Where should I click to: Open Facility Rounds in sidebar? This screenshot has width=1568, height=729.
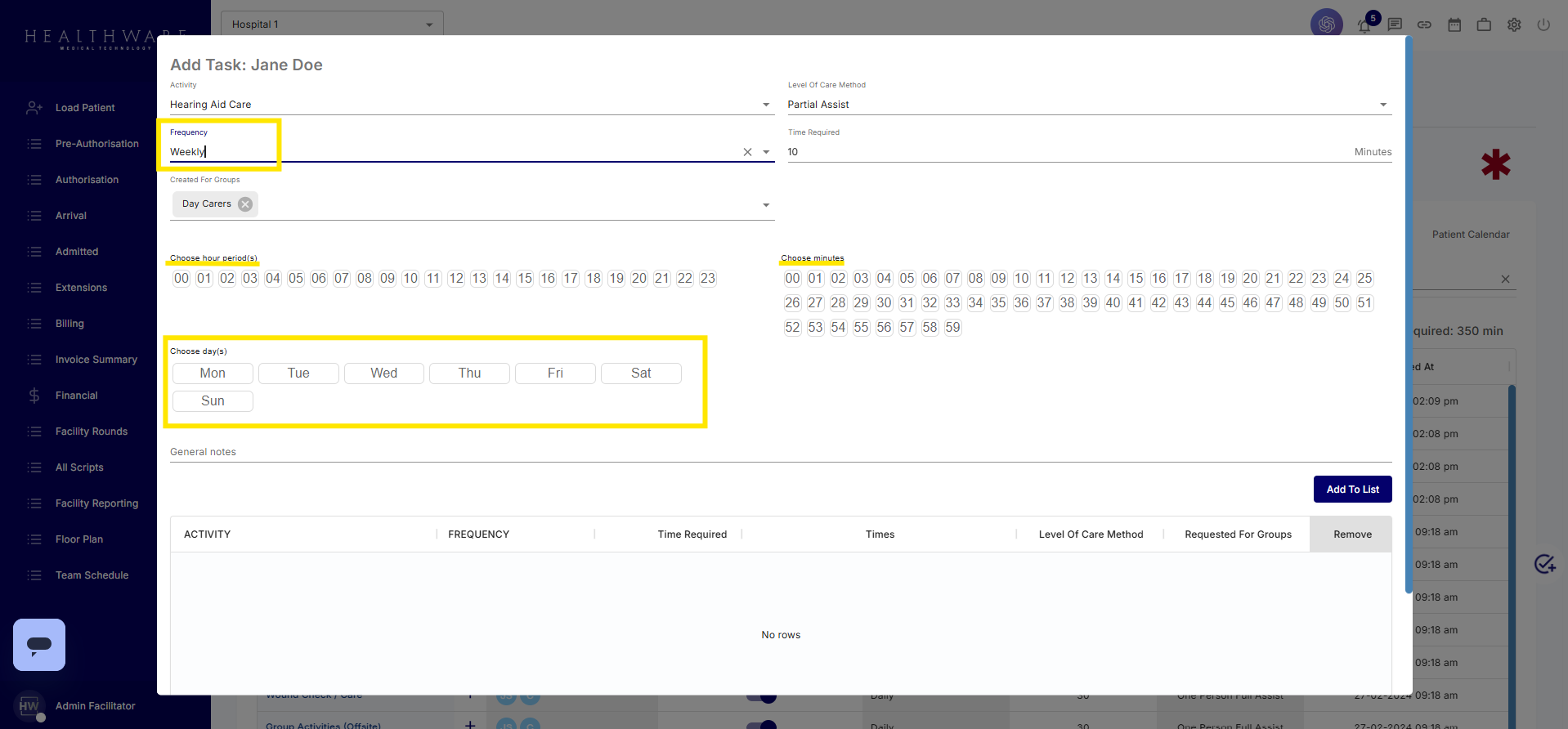tap(92, 432)
